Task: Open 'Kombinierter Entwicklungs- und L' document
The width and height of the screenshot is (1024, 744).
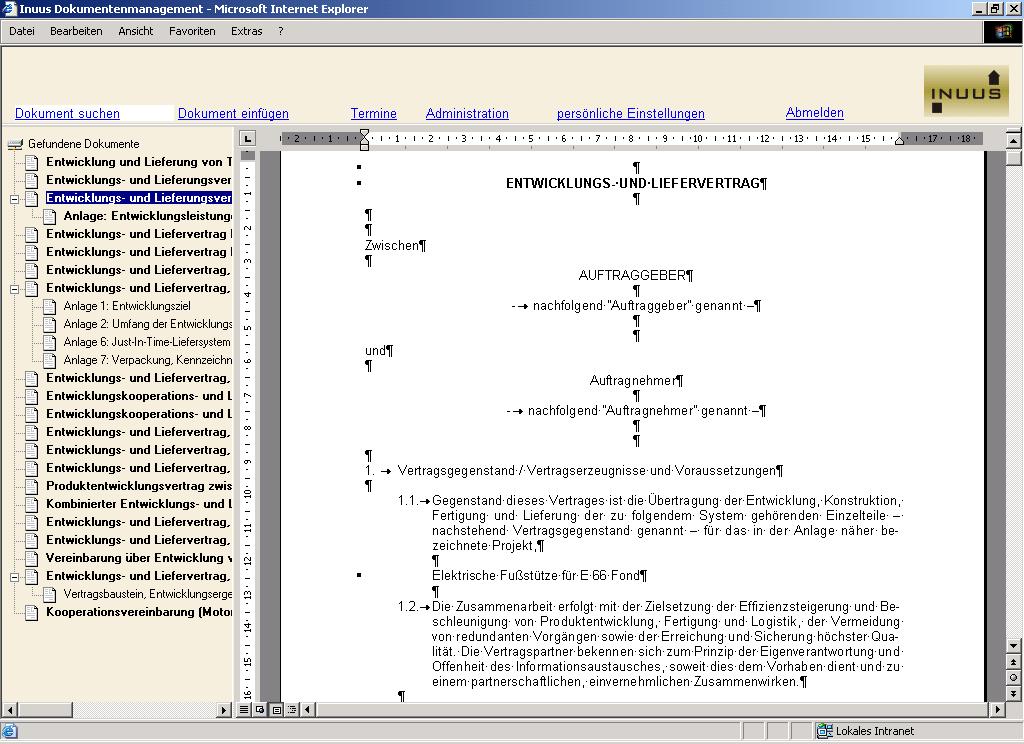Action: tap(138, 504)
